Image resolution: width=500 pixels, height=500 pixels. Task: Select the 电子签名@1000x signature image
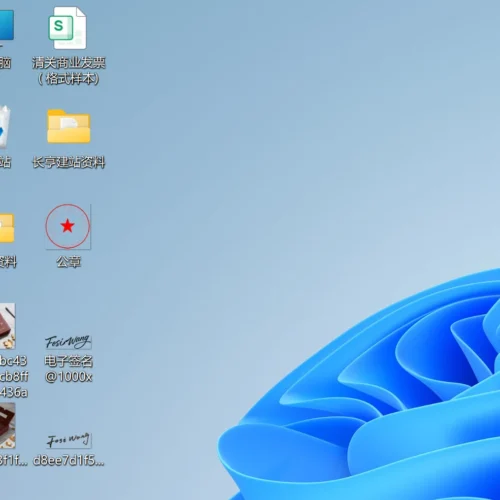68,342
